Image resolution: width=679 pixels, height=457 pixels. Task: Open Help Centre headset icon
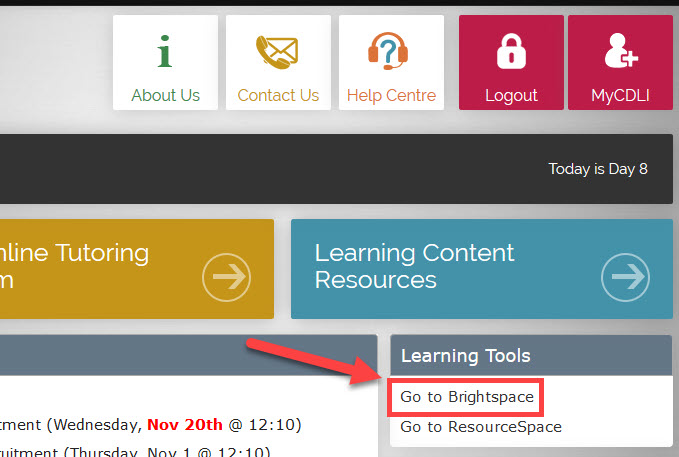pos(388,51)
